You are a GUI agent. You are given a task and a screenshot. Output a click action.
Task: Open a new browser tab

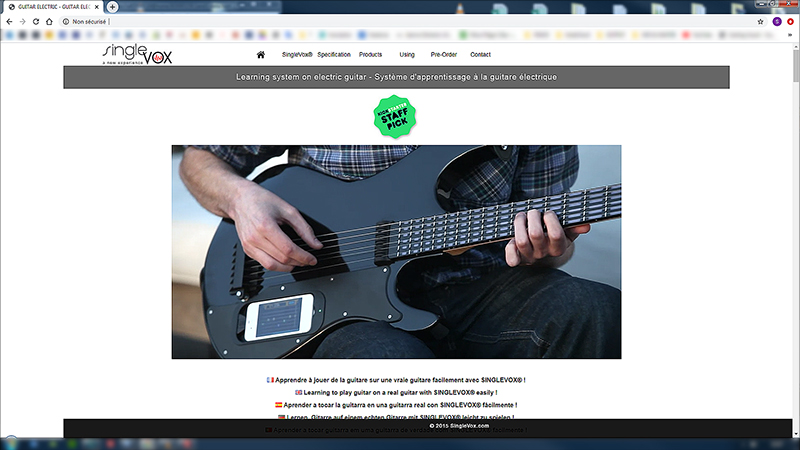(113, 6)
